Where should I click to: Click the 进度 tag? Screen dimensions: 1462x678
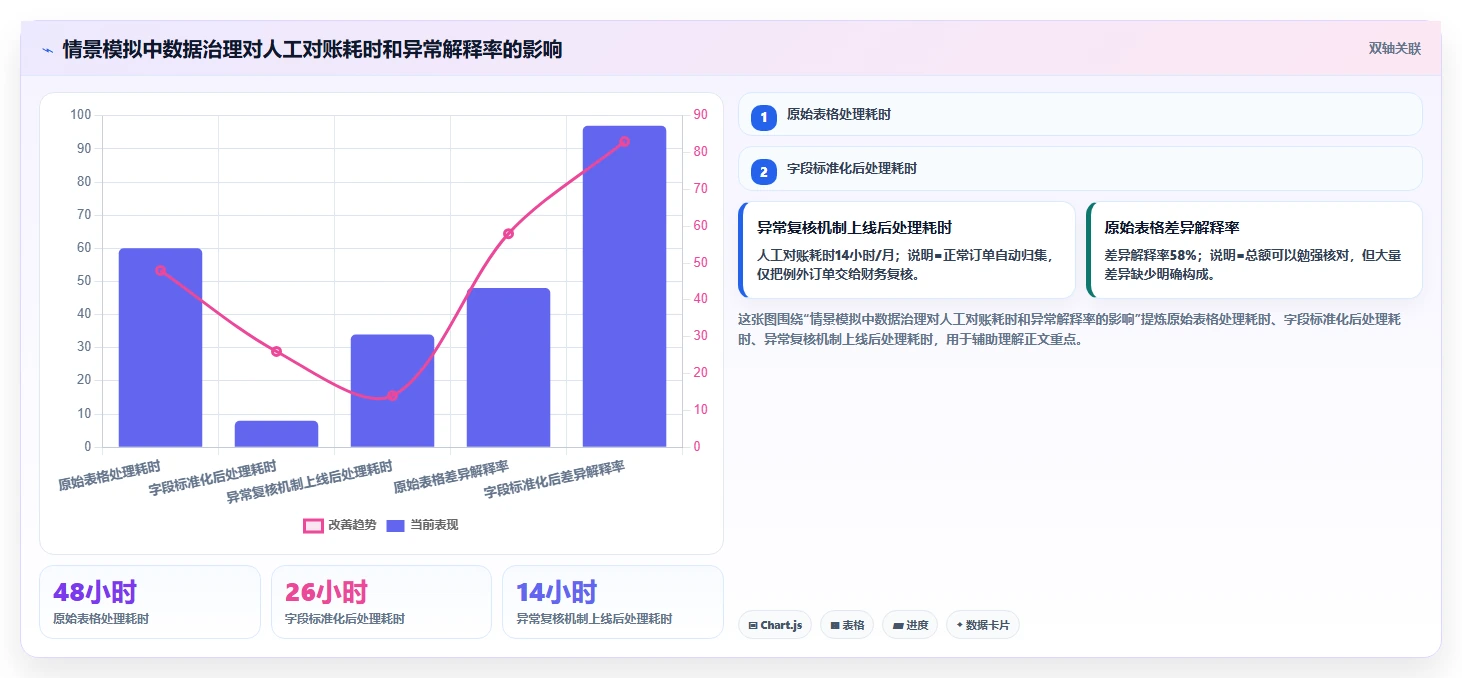(x=910, y=625)
